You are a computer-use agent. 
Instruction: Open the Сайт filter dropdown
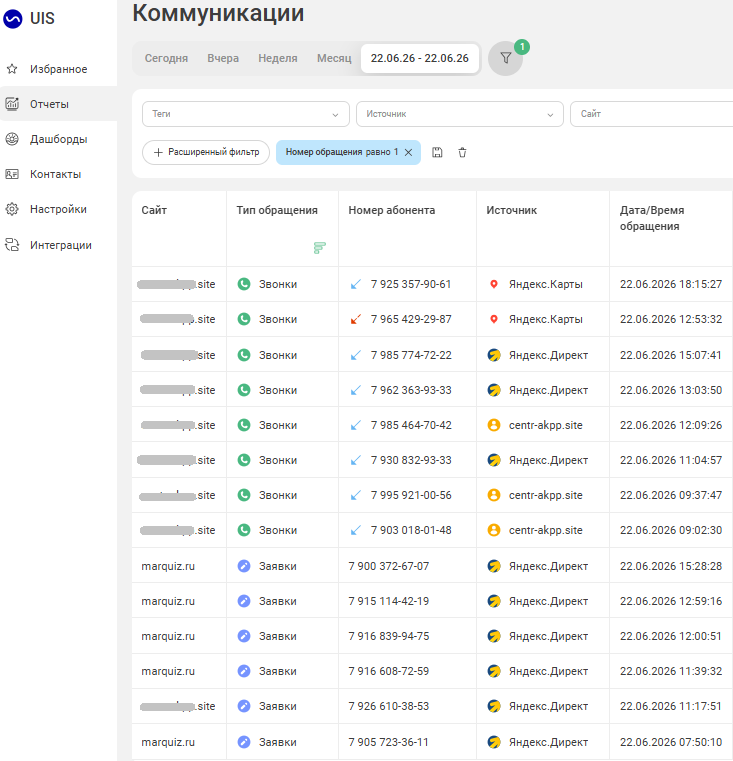(651, 114)
